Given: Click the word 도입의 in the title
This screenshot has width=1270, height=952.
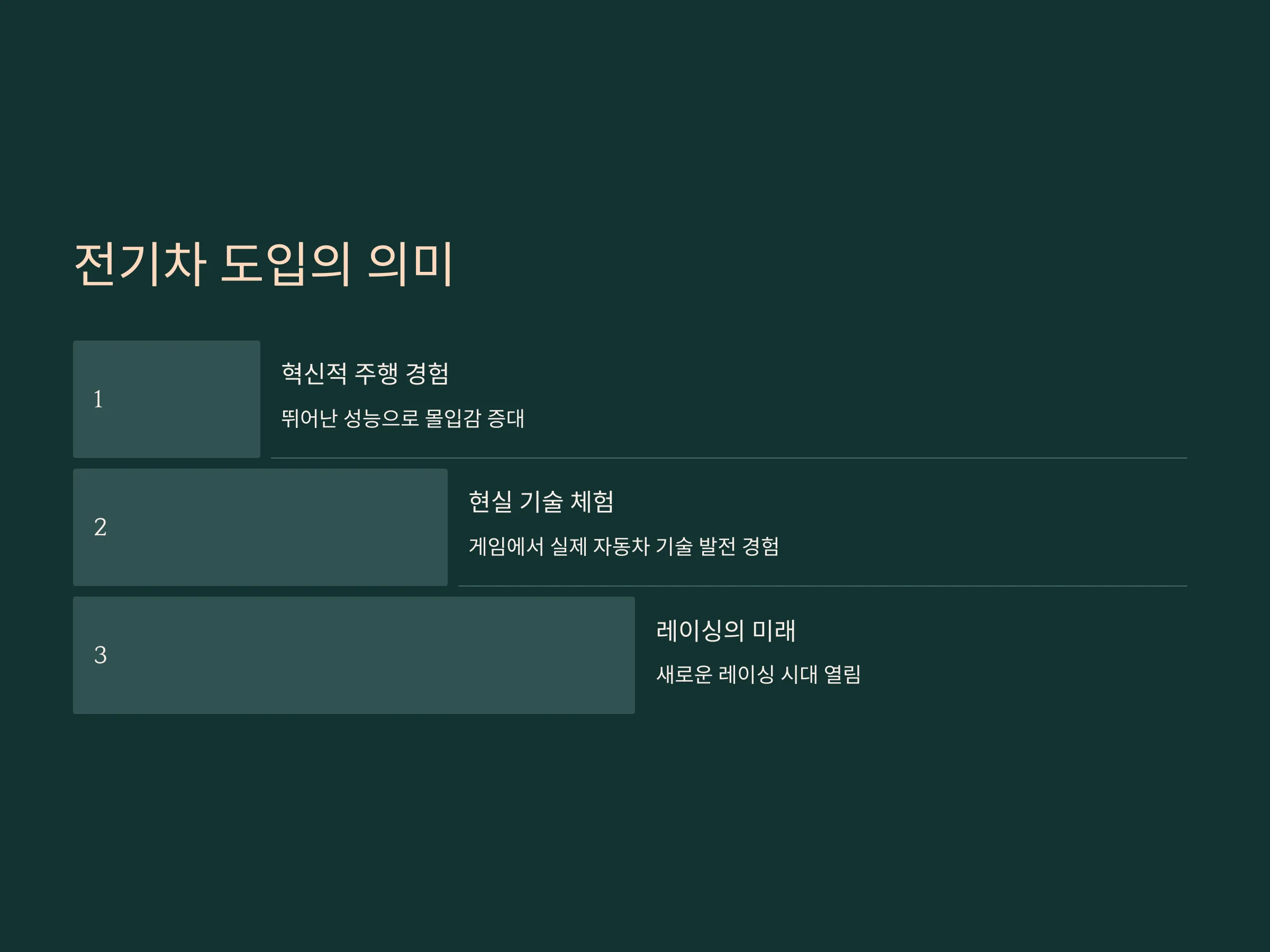Looking at the screenshot, I should [285, 264].
